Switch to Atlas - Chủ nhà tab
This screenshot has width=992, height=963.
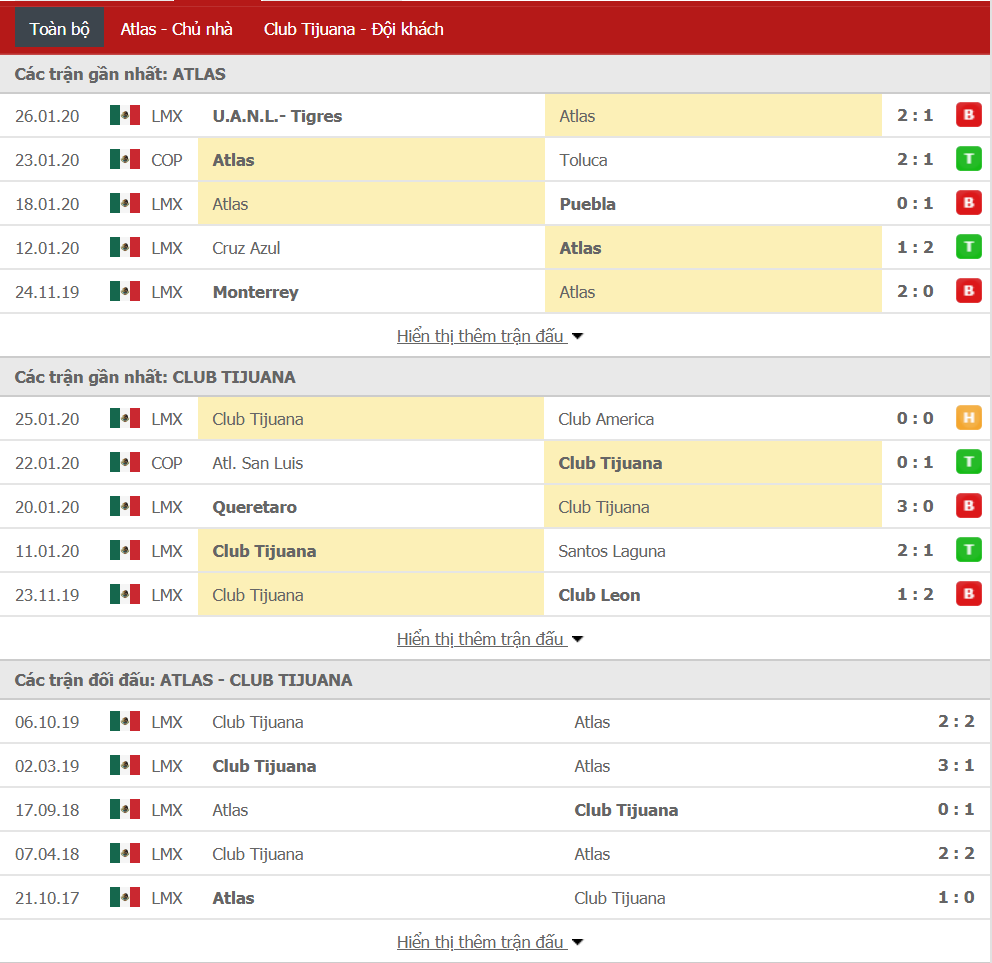[x=177, y=29]
